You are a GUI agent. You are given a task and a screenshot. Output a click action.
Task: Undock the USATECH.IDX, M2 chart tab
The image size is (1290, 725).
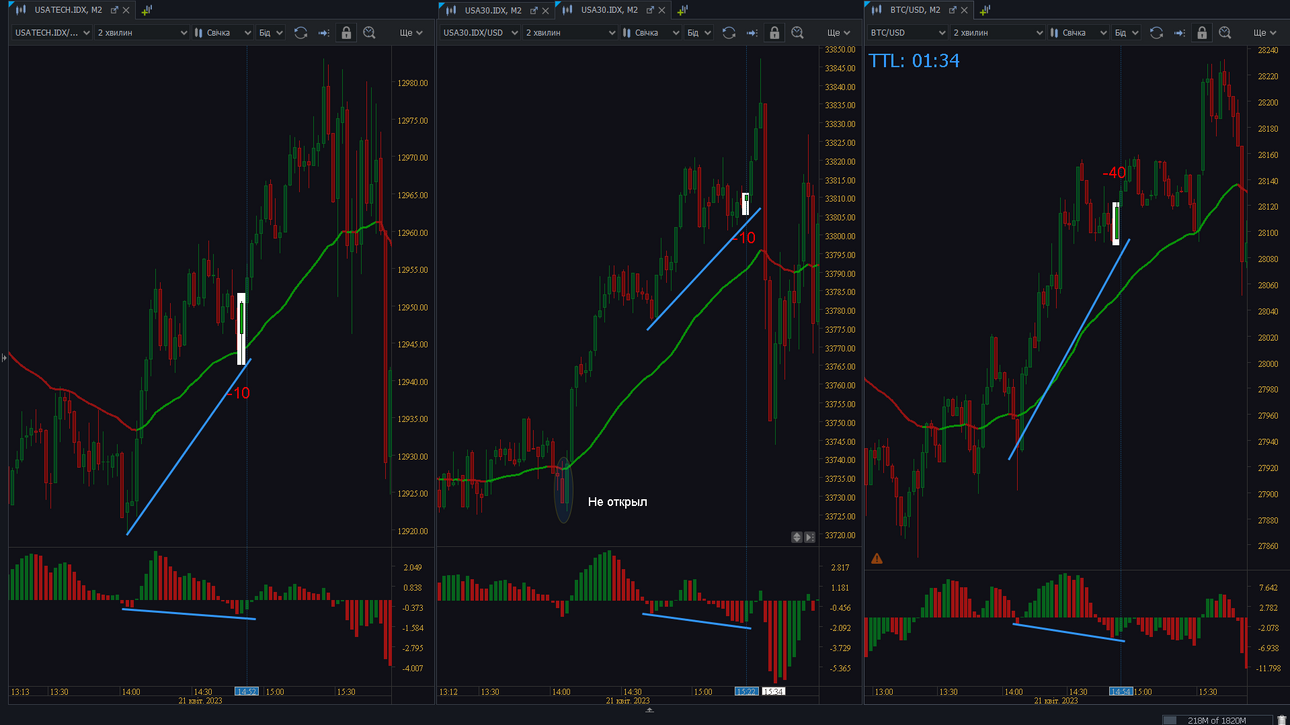tap(114, 10)
